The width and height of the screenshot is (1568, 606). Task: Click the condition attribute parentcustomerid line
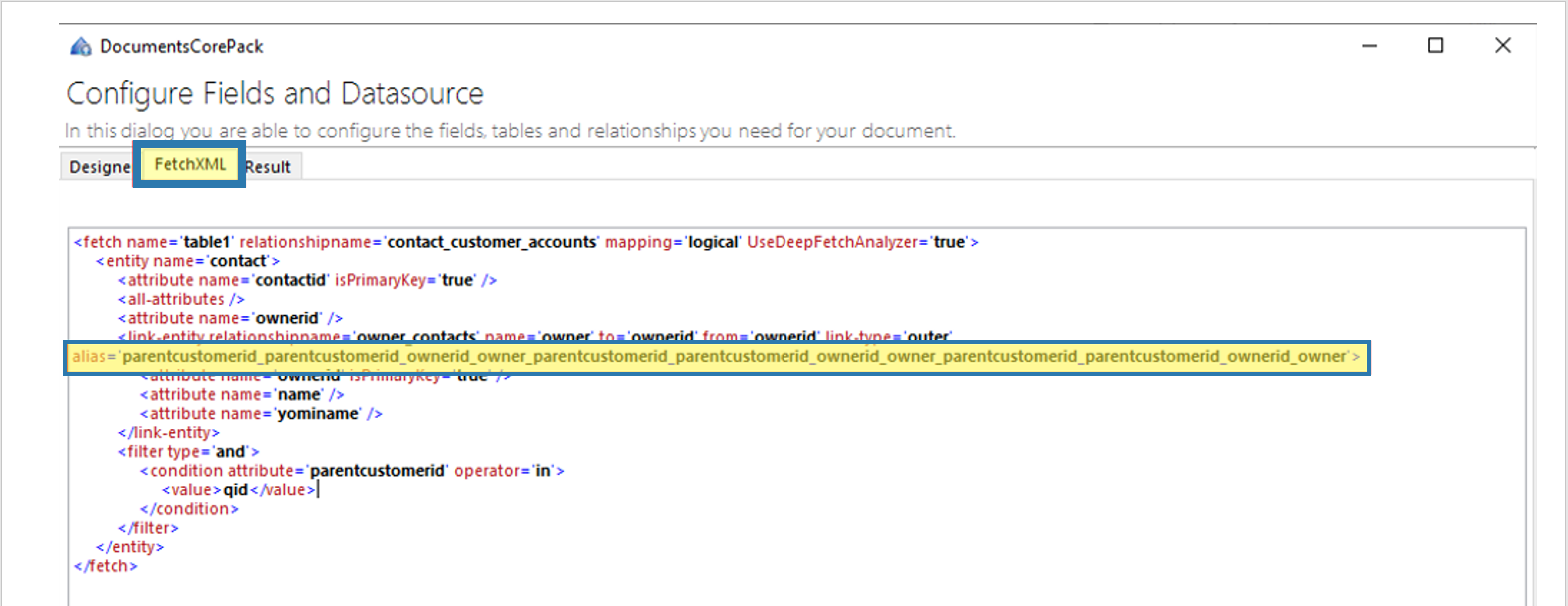(352, 471)
